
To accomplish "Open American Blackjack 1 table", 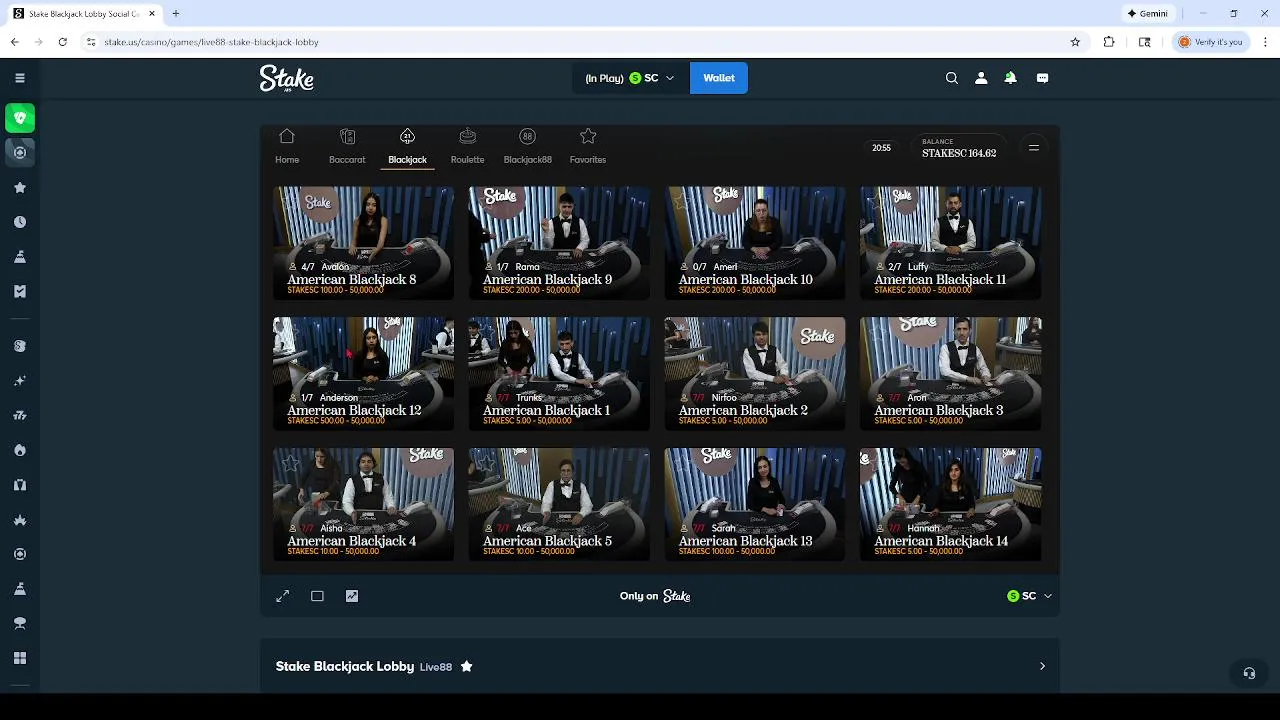I will pyautogui.click(x=559, y=374).
